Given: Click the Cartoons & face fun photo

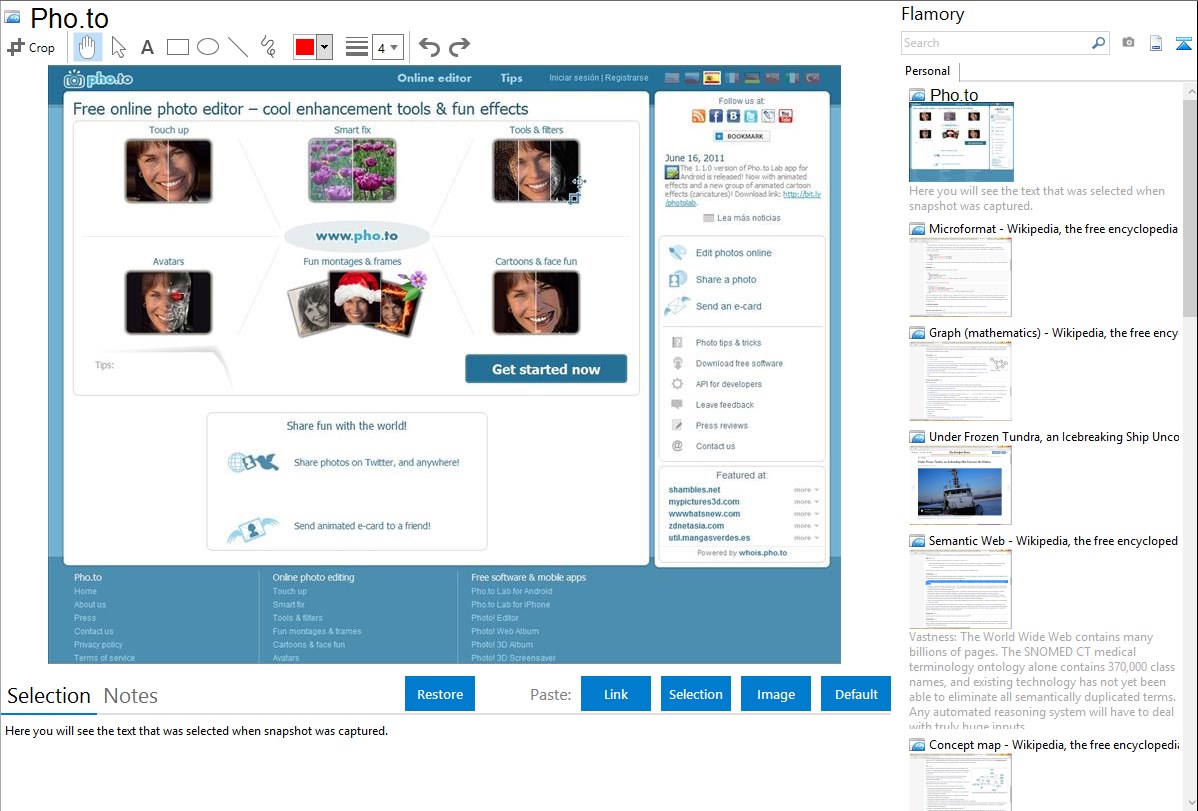Looking at the screenshot, I should (x=536, y=302).
